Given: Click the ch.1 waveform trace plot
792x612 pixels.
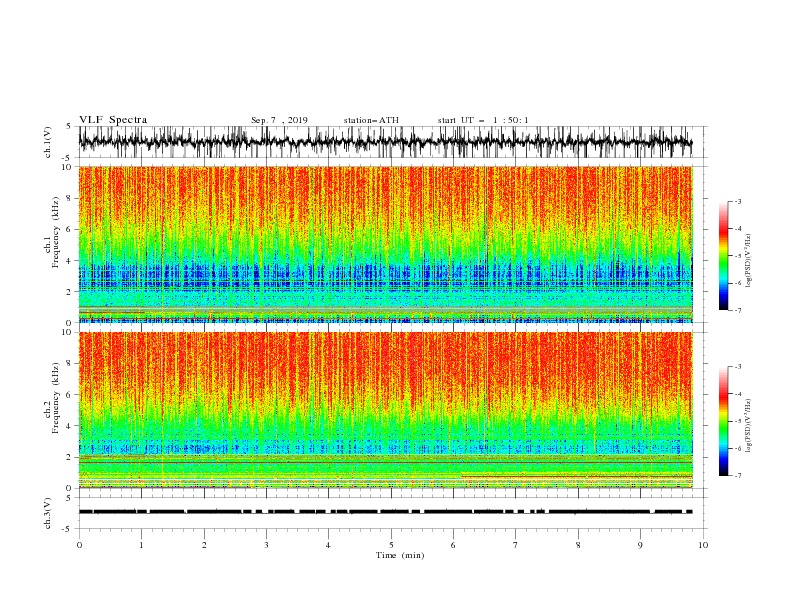Looking at the screenshot, I should click(385, 142).
